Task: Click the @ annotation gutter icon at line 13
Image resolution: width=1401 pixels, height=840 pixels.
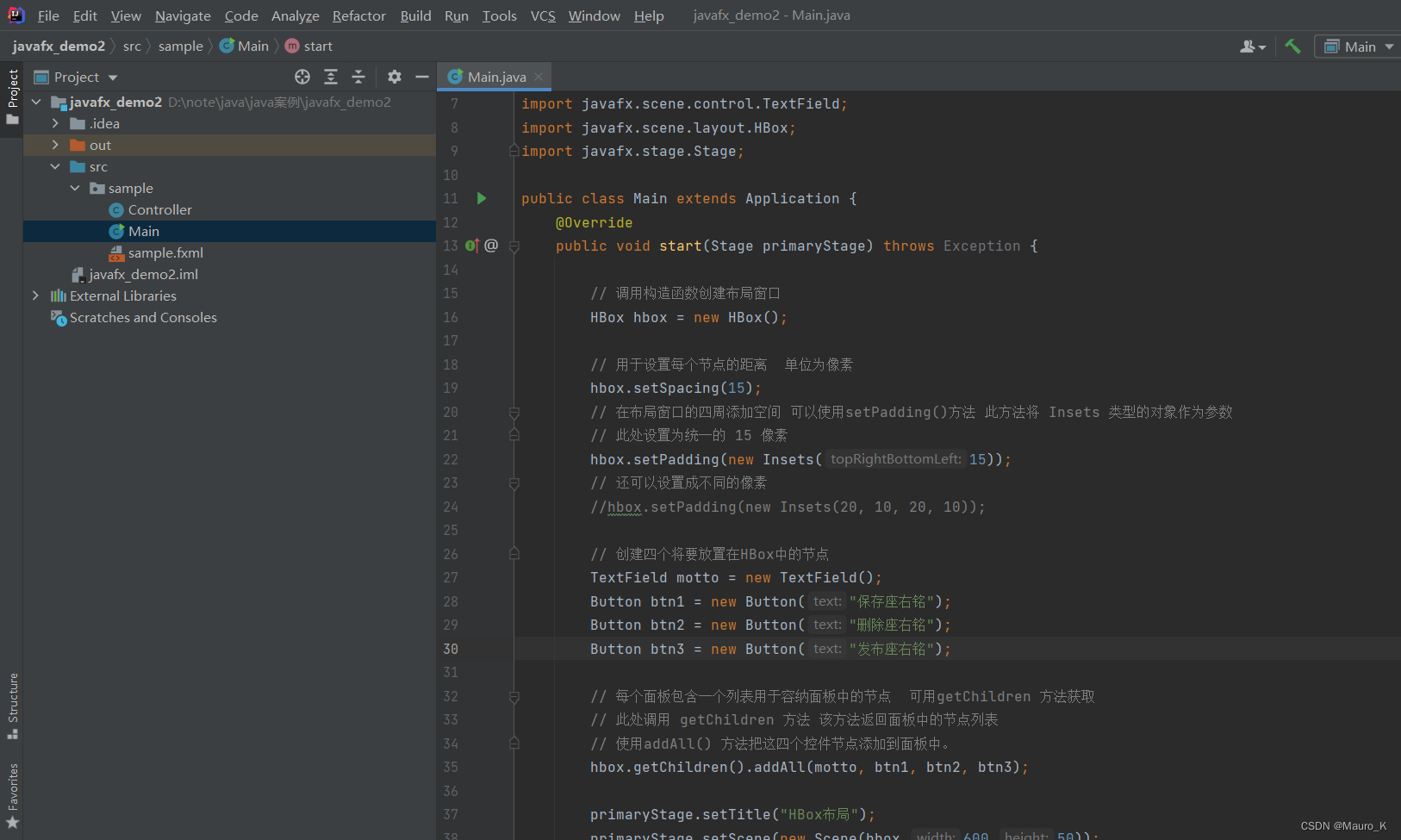Action: pyautogui.click(x=491, y=246)
